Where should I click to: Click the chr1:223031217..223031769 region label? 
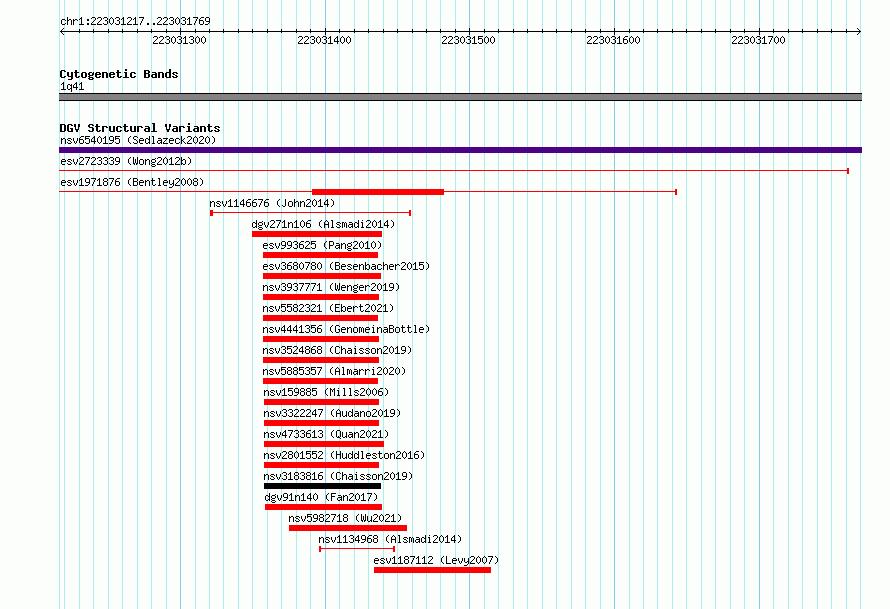(135, 21)
